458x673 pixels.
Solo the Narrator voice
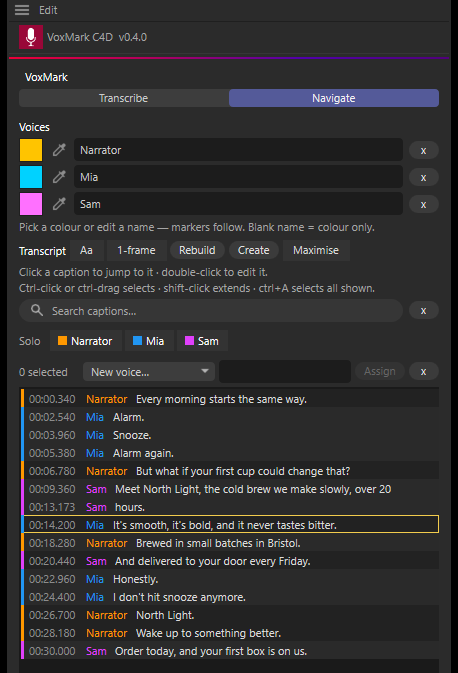tap(85, 341)
